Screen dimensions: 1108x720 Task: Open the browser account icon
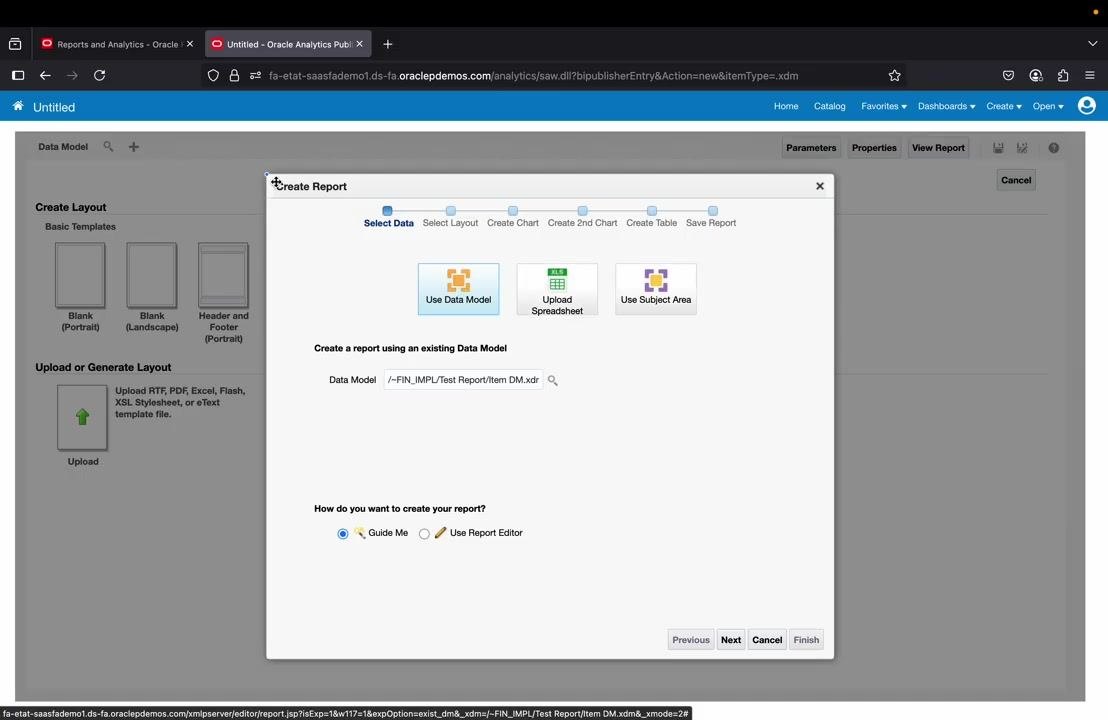point(1036,75)
